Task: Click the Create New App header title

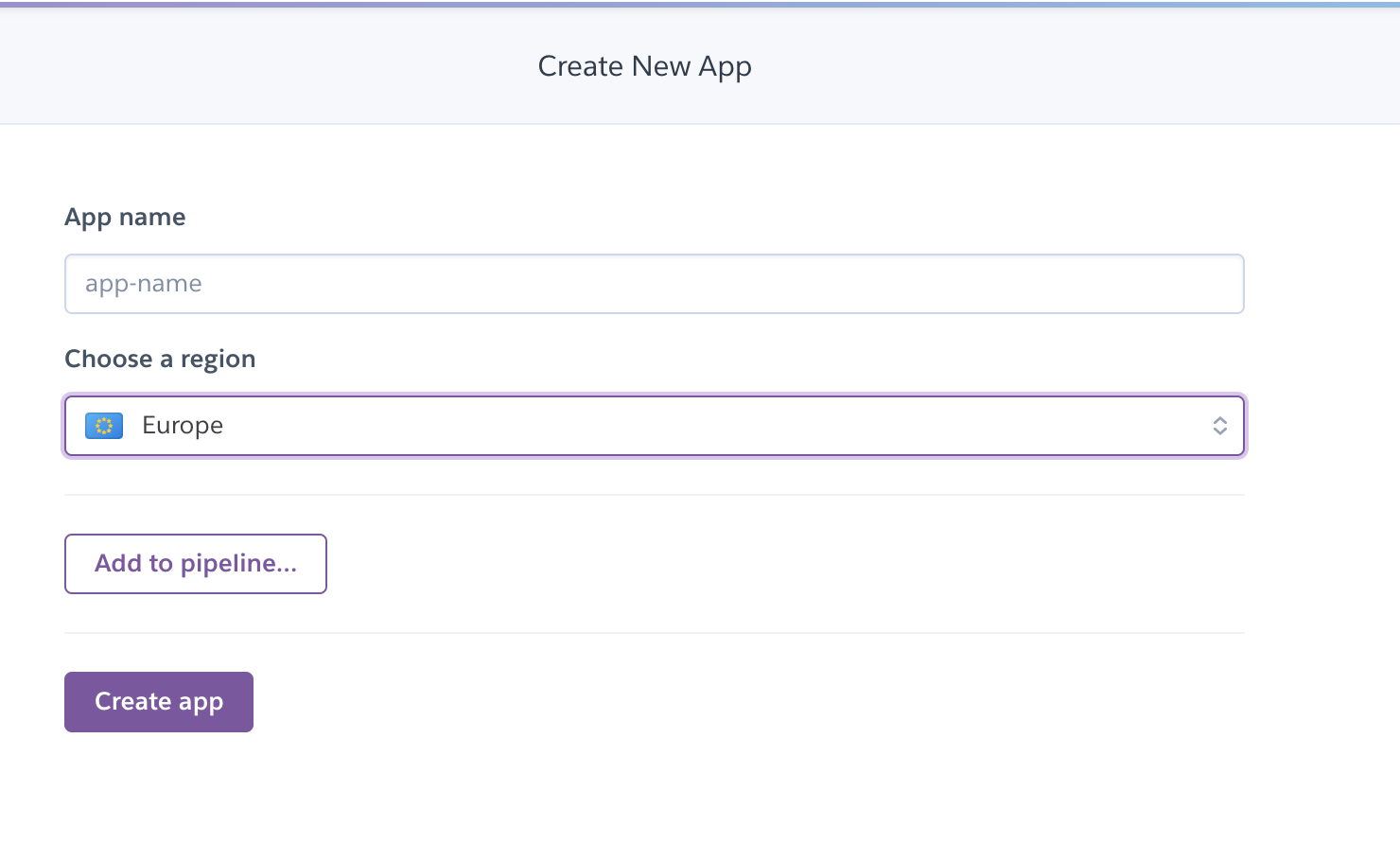Action: pyautogui.click(x=644, y=65)
